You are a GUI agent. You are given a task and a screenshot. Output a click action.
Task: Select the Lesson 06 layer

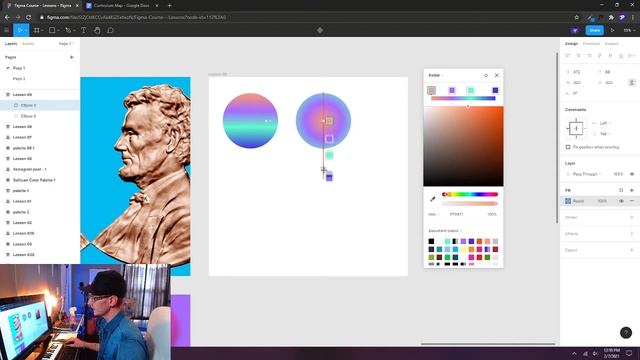[x=22, y=158]
